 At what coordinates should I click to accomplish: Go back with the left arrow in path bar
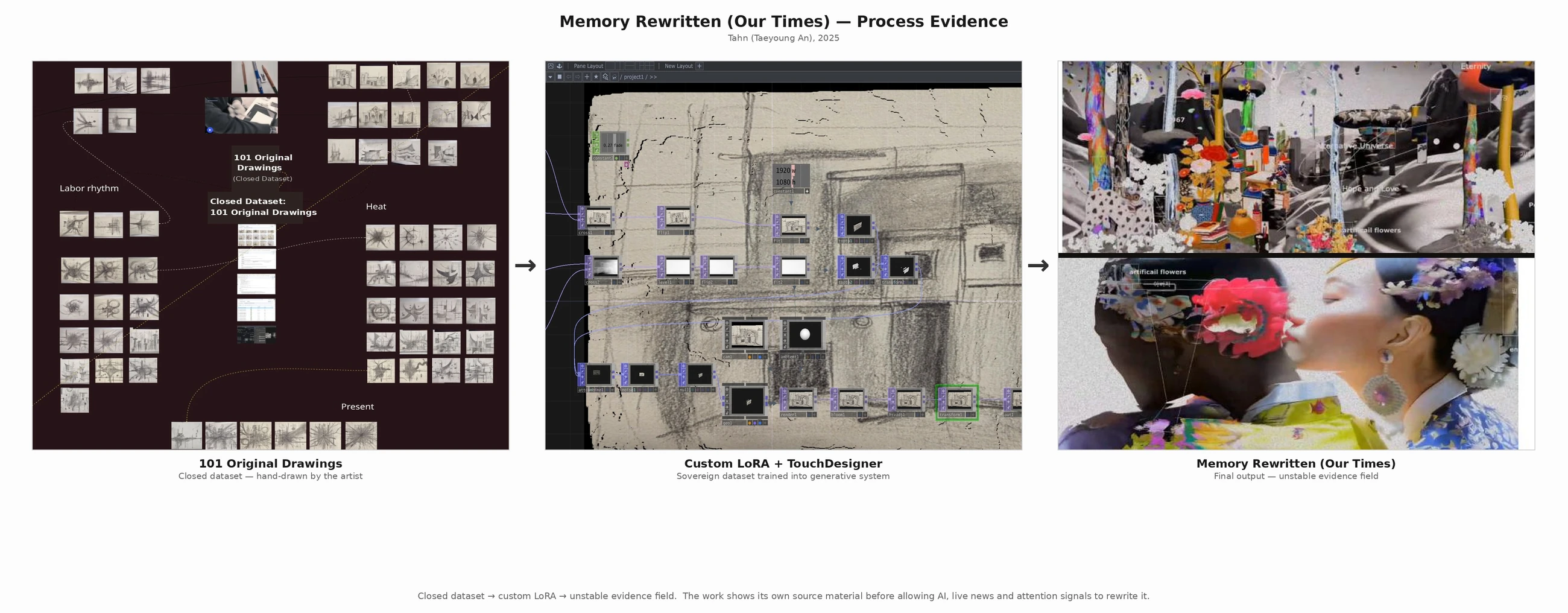pos(569,77)
